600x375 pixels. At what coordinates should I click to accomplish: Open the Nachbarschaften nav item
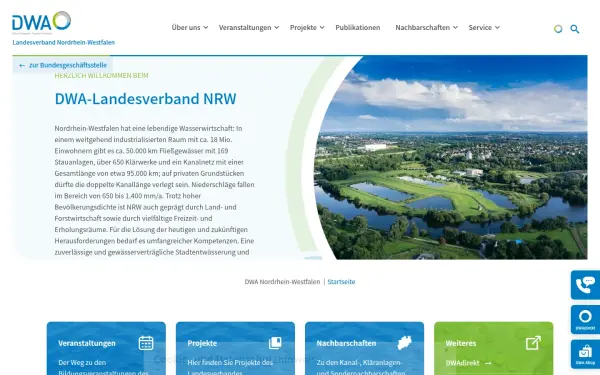tap(422, 28)
